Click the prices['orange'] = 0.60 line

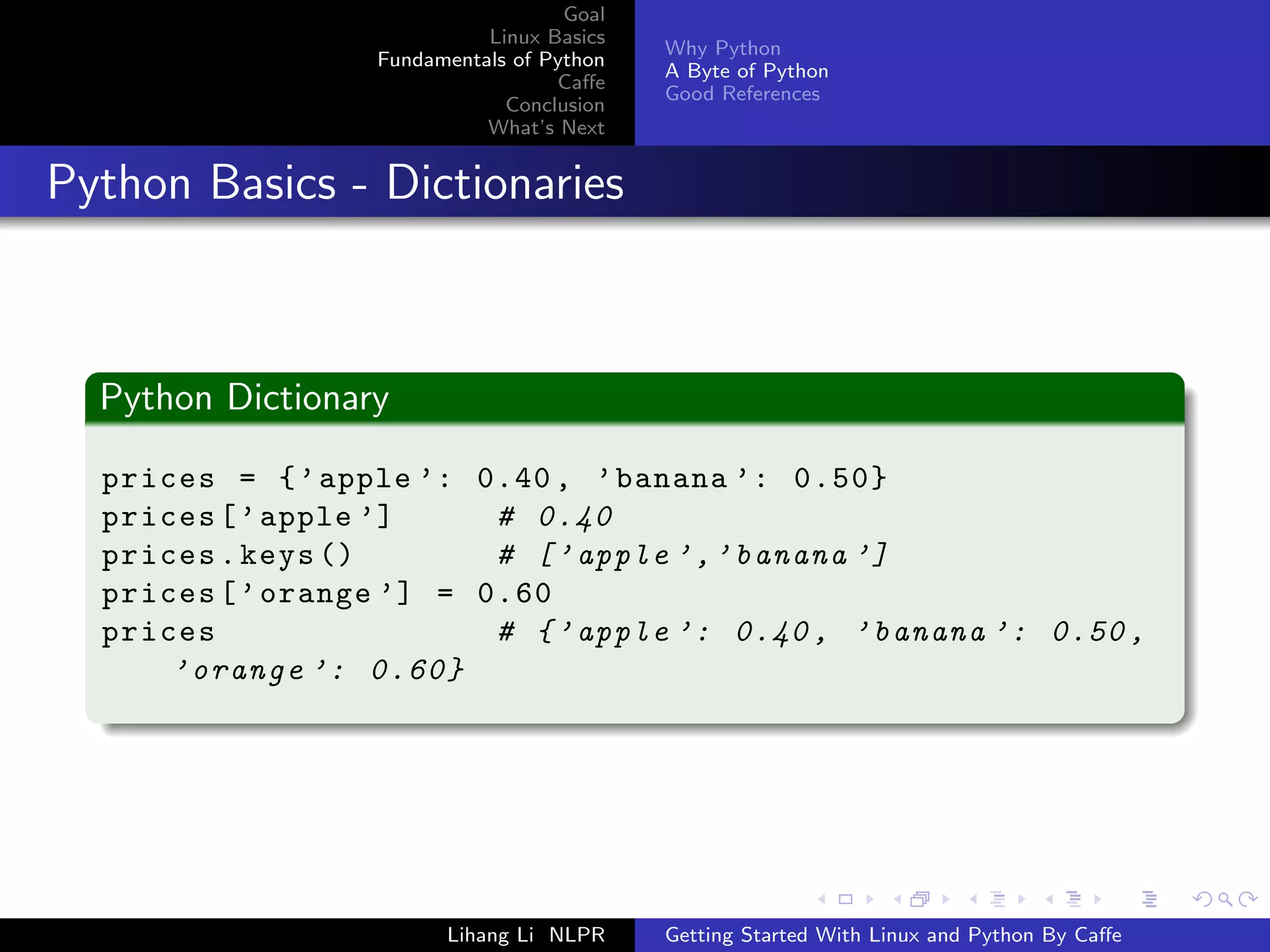tap(326, 594)
